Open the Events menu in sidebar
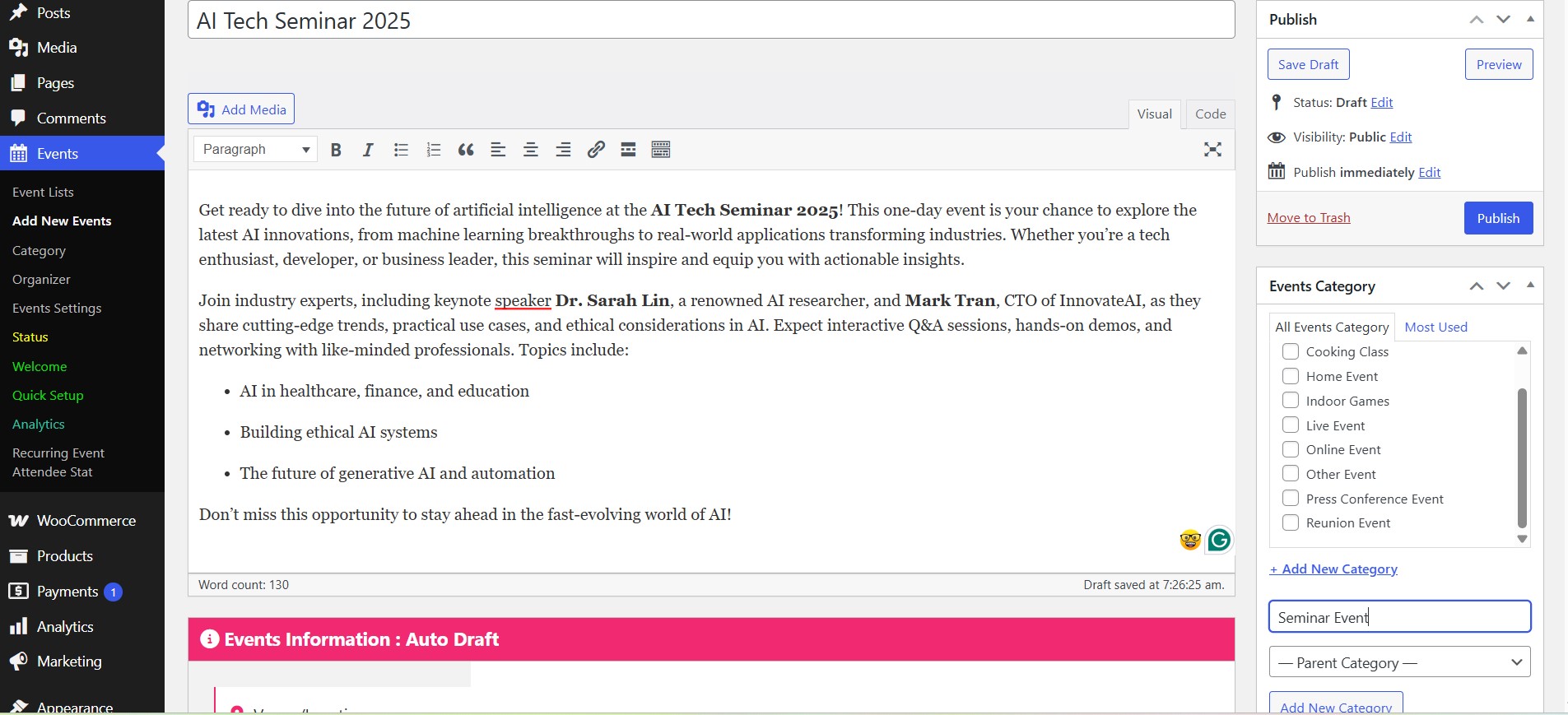The height and width of the screenshot is (715, 1568). pyautogui.click(x=82, y=154)
